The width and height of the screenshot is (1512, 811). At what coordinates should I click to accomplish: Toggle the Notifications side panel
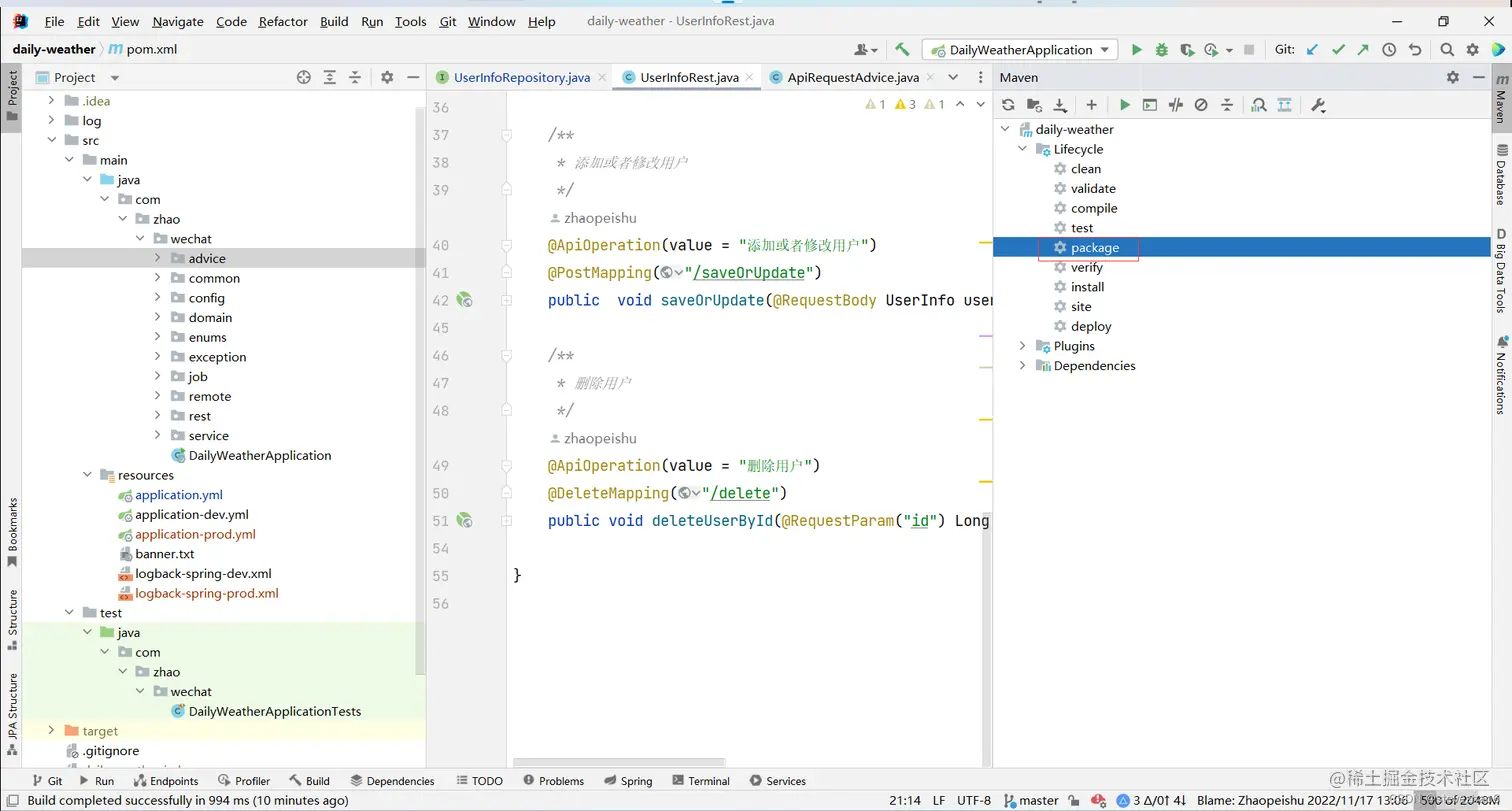1500,374
